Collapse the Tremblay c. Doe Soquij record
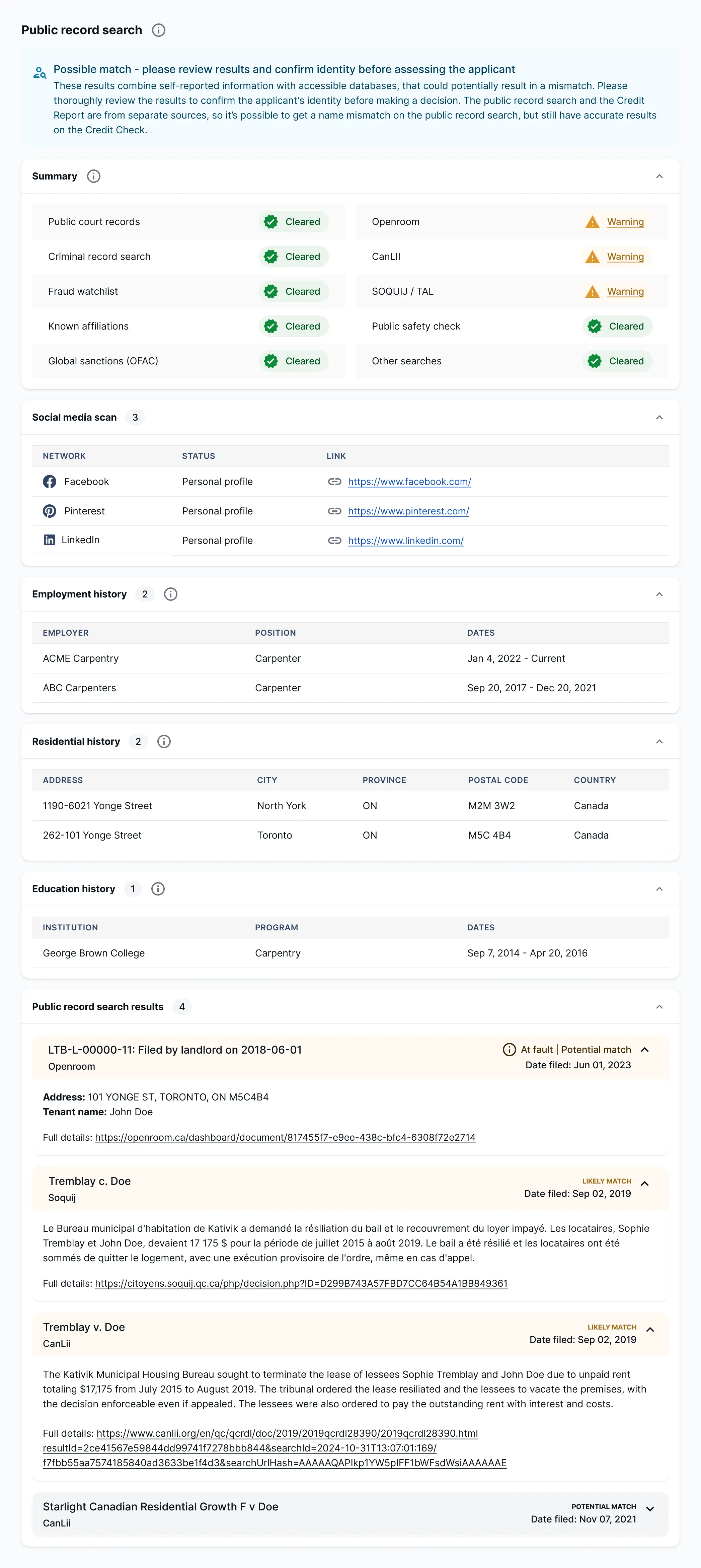701x1568 pixels. tap(645, 1183)
